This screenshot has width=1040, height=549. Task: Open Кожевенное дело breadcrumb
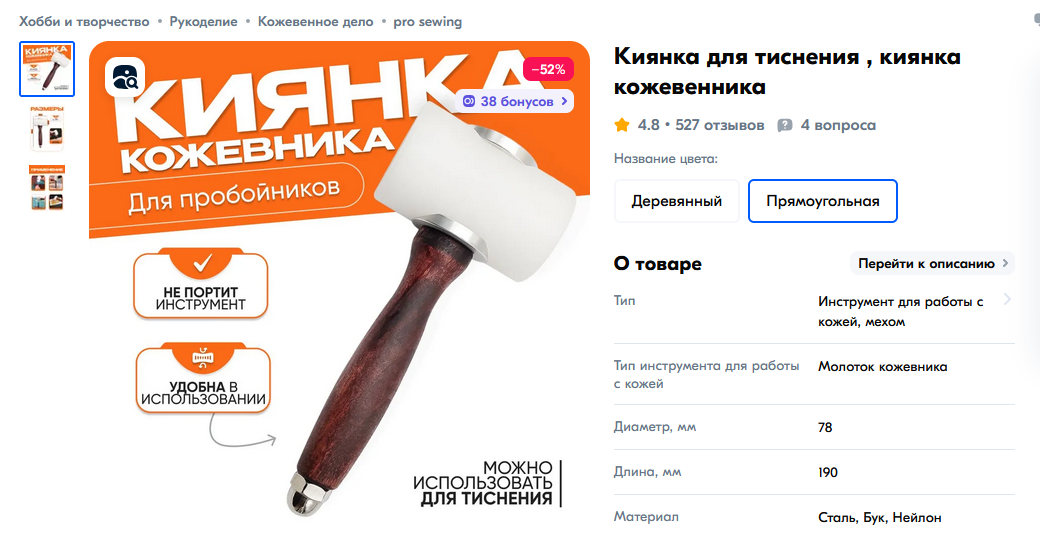[x=316, y=22]
